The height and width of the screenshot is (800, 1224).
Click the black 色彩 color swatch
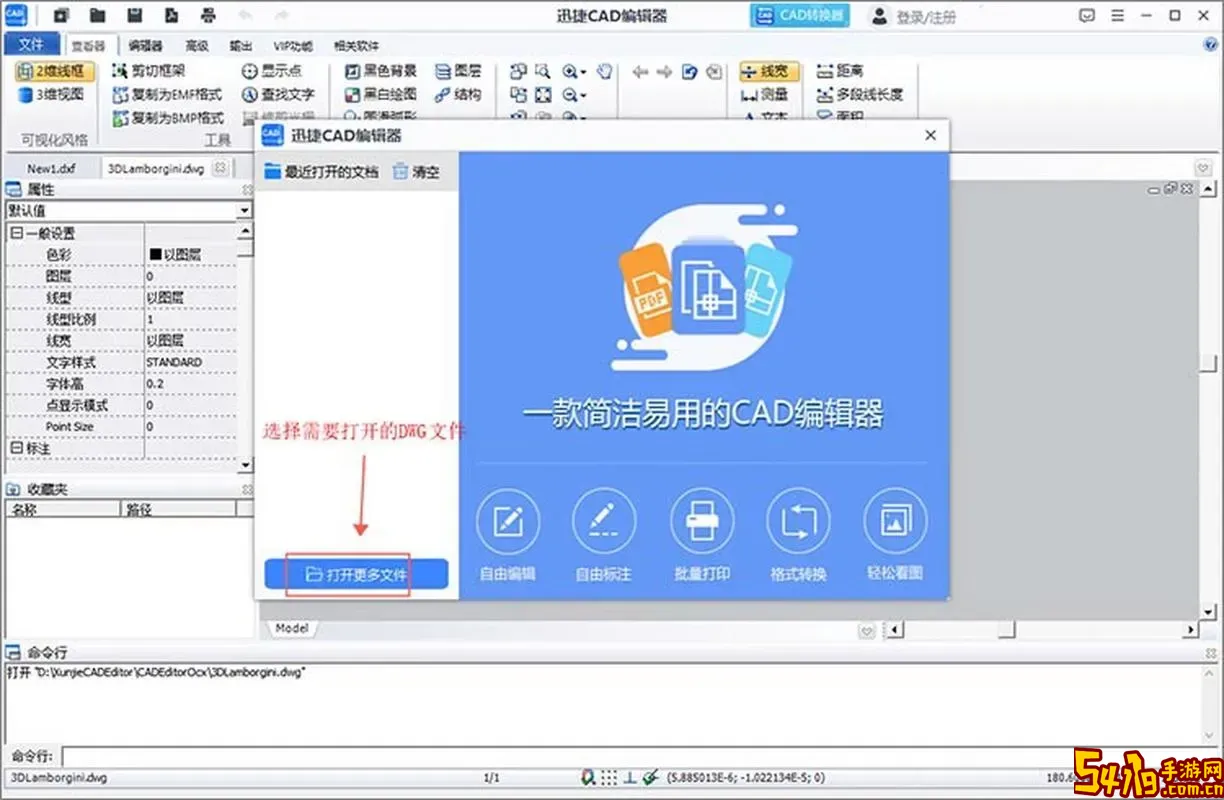point(155,255)
